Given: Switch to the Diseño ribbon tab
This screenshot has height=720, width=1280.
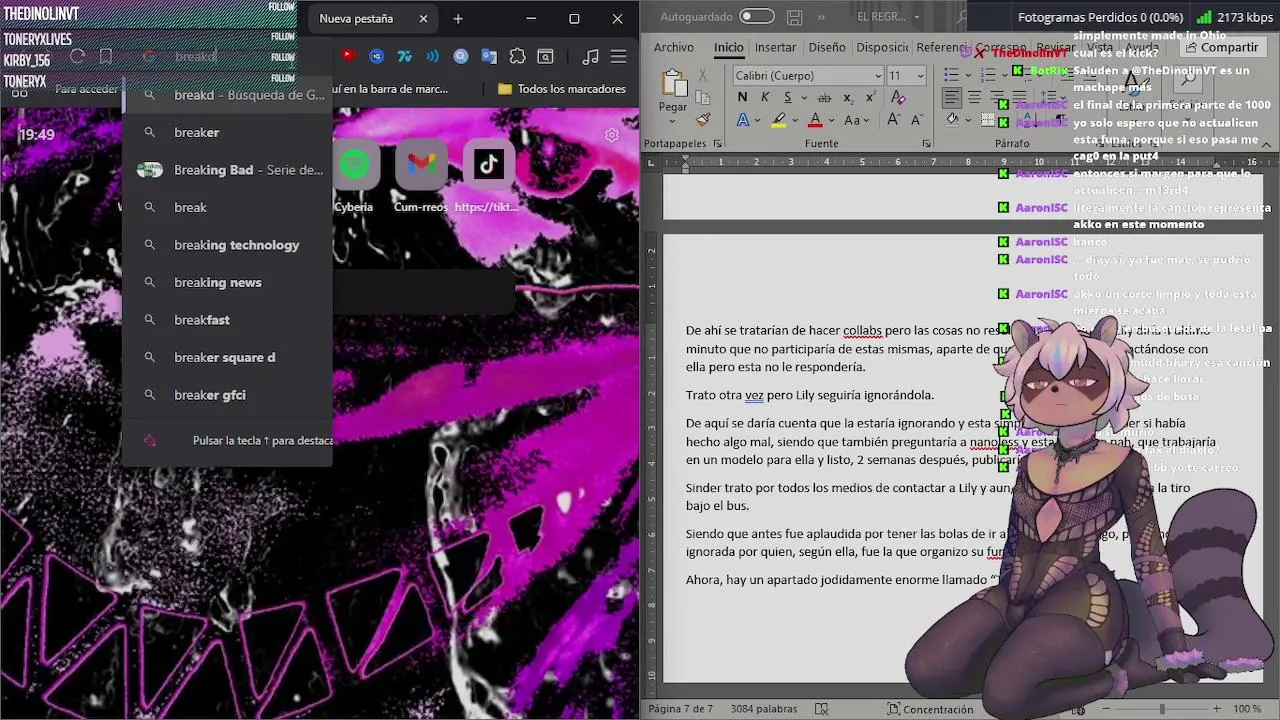Looking at the screenshot, I should [x=827, y=47].
